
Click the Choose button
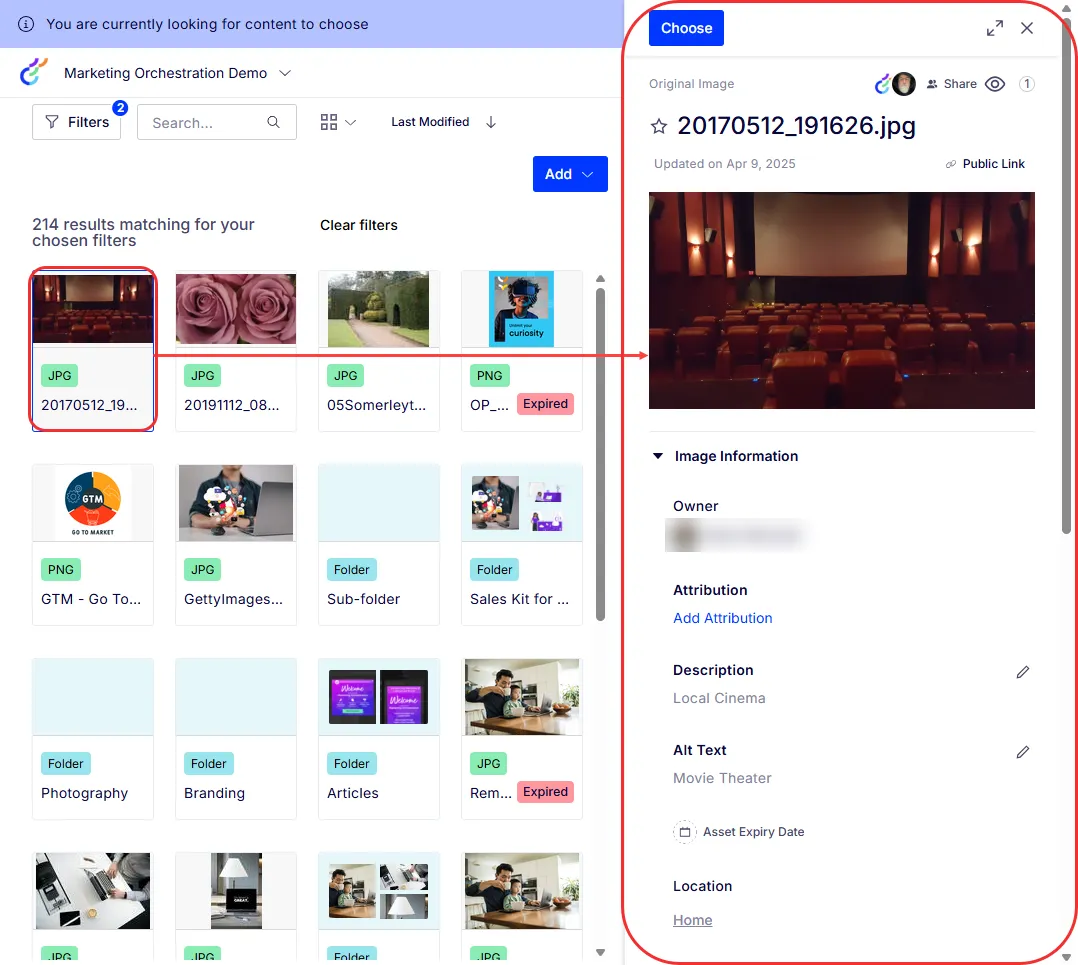coord(685,28)
